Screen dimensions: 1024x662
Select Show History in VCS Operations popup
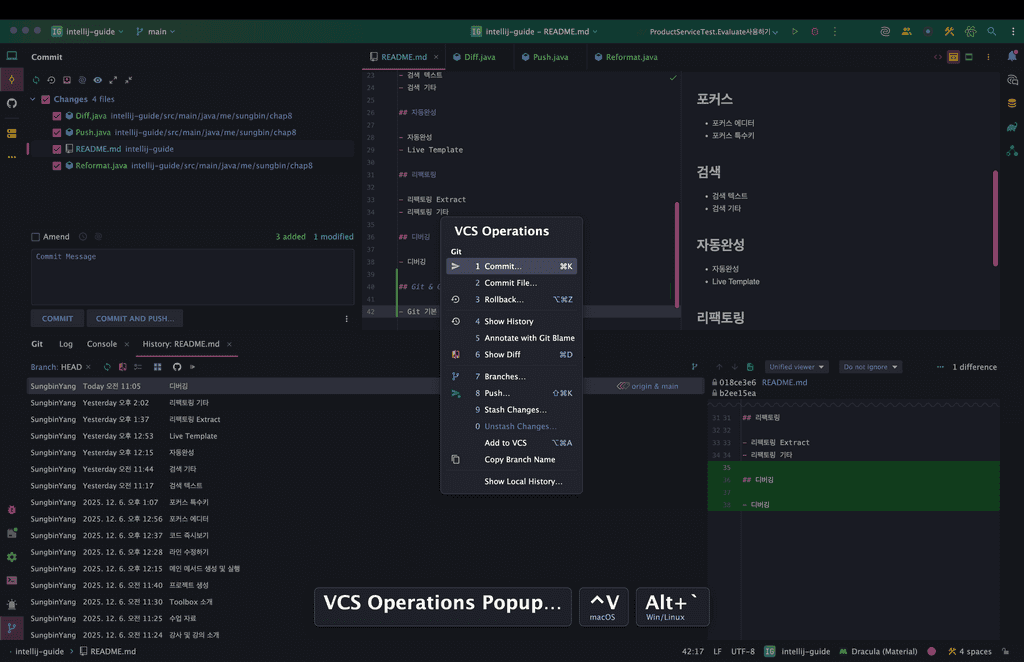point(508,321)
